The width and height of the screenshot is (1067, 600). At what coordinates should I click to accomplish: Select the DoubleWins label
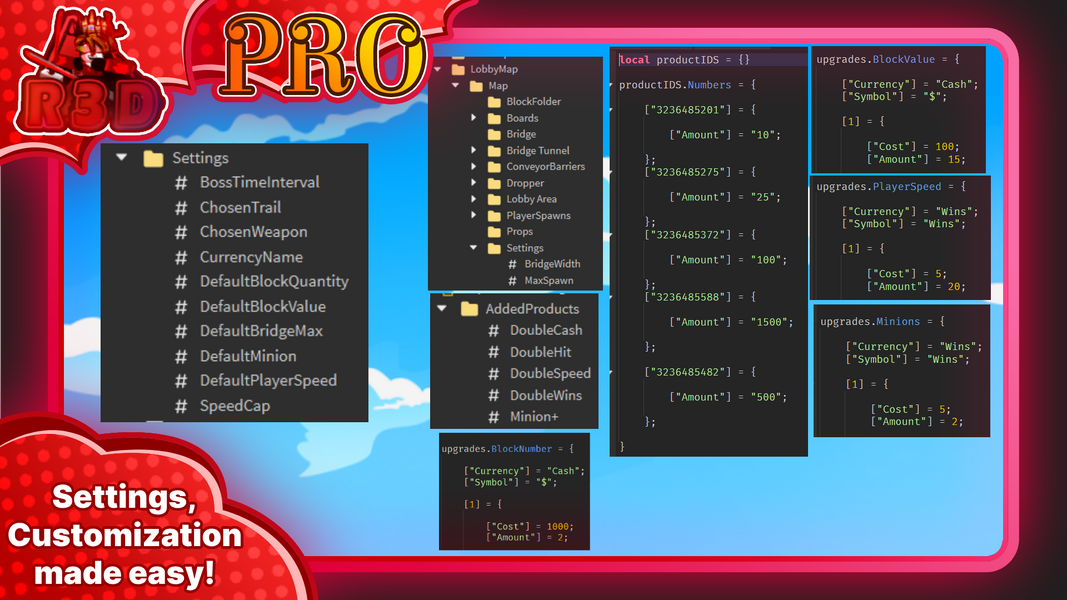tap(546, 395)
